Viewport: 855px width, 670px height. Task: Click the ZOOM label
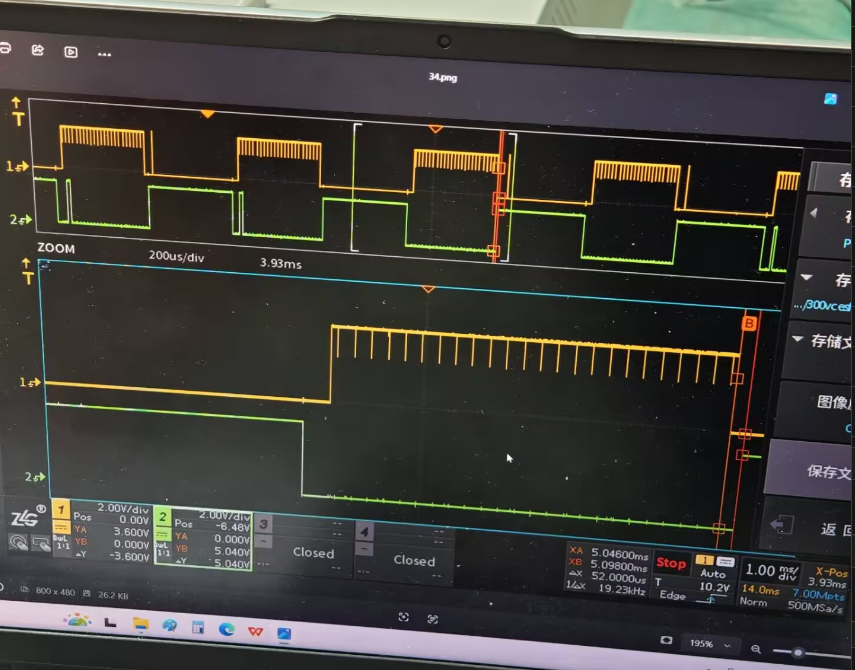pos(56,249)
